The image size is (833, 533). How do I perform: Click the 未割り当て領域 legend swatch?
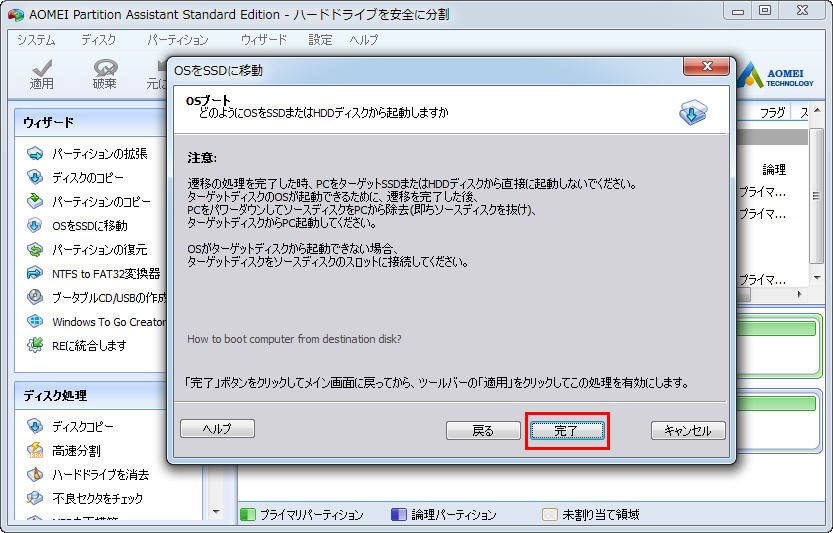[549, 514]
